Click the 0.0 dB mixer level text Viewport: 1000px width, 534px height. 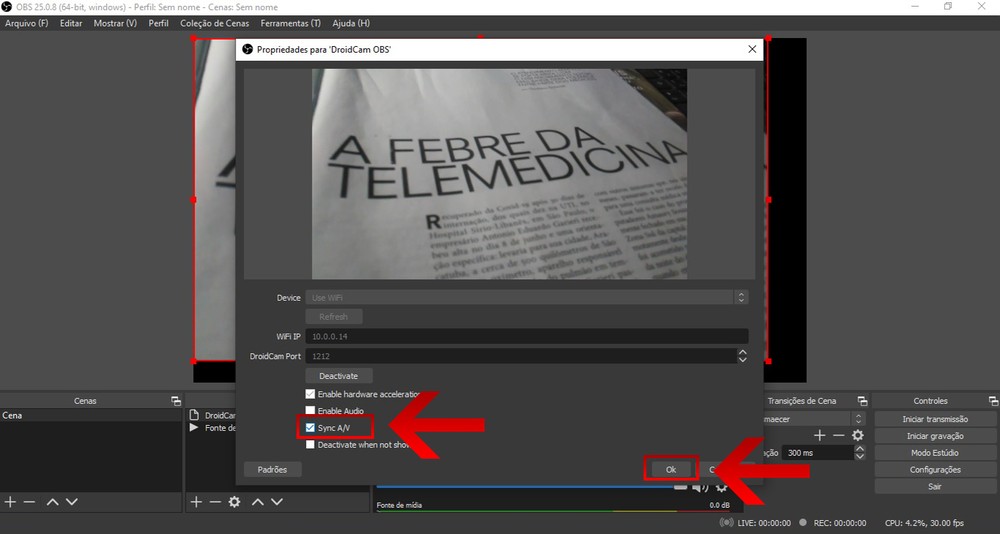pos(719,505)
